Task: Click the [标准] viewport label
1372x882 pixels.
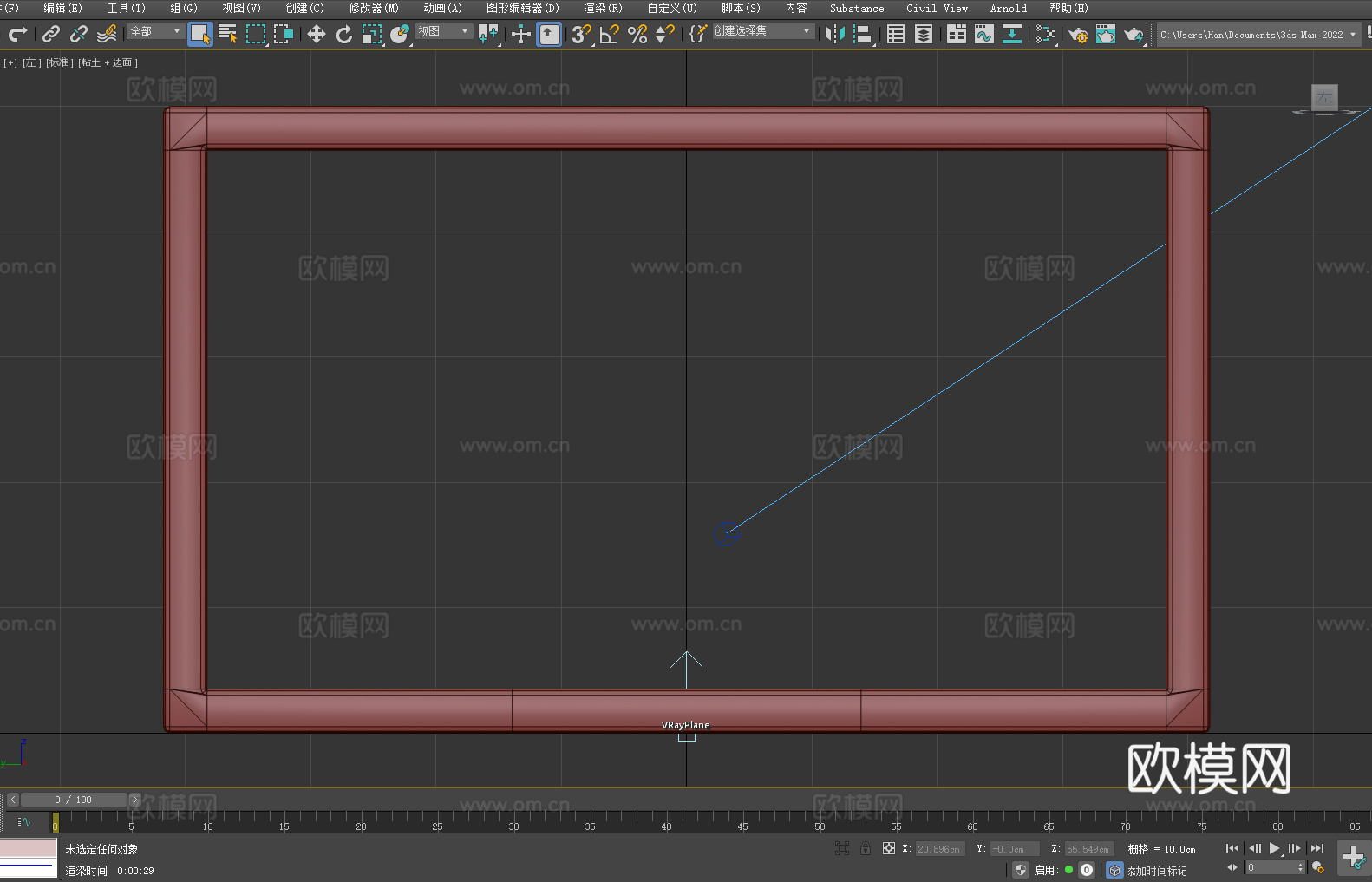Action: (x=60, y=62)
